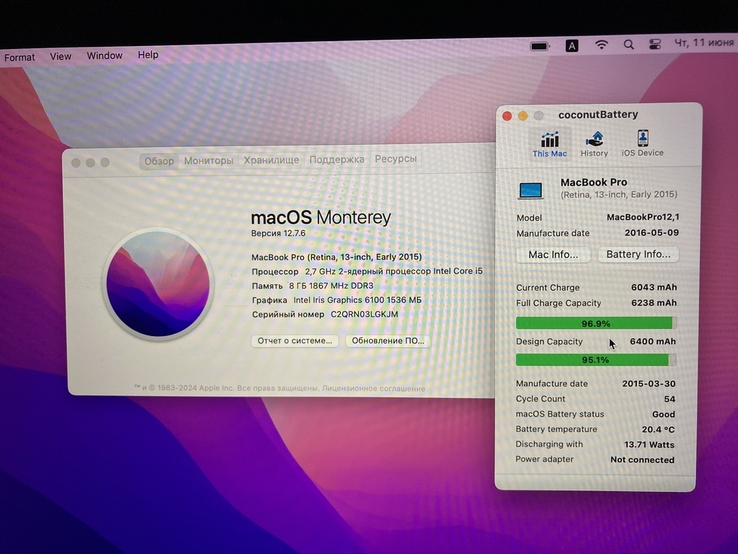This screenshot has height=554, width=738.
Task: Open the Window menu
Action: [104, 56]
